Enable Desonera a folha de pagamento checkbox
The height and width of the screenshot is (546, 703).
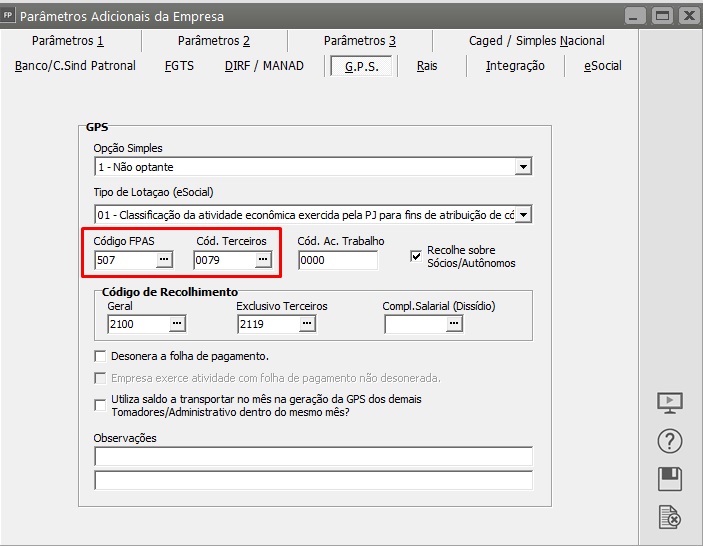click(x=100, y=356)
